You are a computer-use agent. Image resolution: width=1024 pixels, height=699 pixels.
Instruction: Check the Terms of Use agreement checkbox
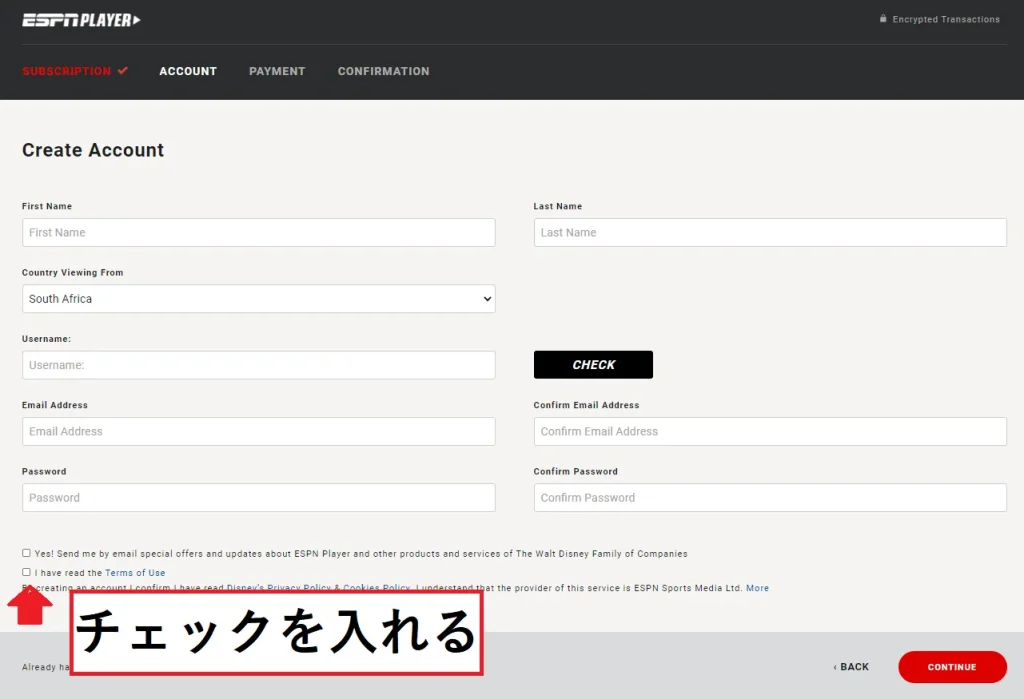[26, 572]
